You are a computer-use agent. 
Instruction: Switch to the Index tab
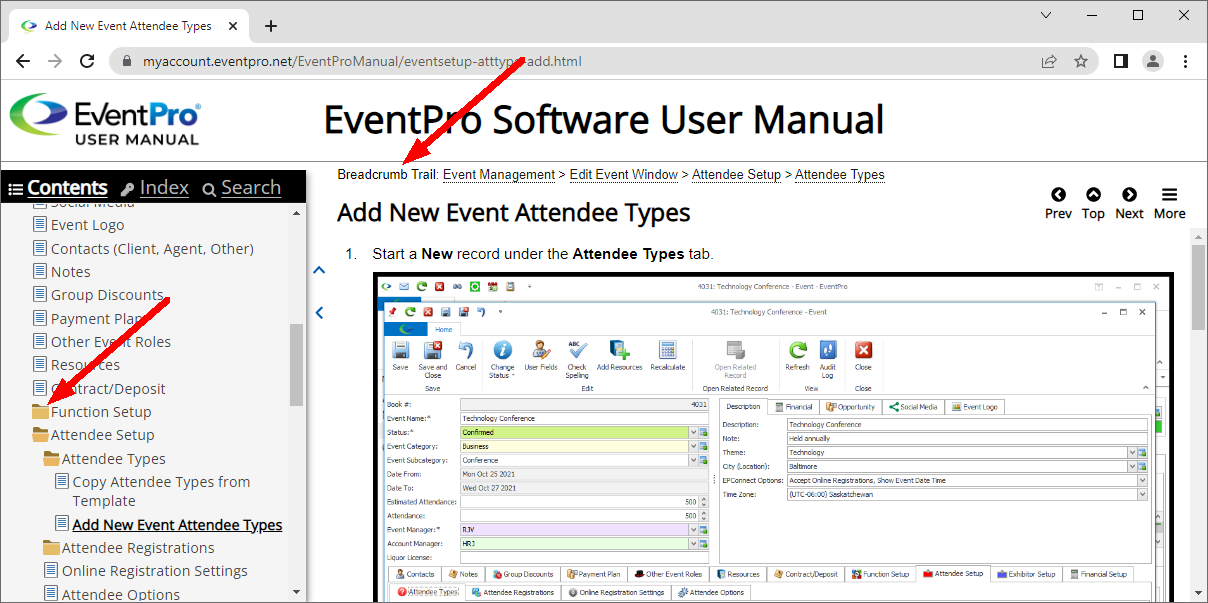pyautogui.click(x=155, y=187)
